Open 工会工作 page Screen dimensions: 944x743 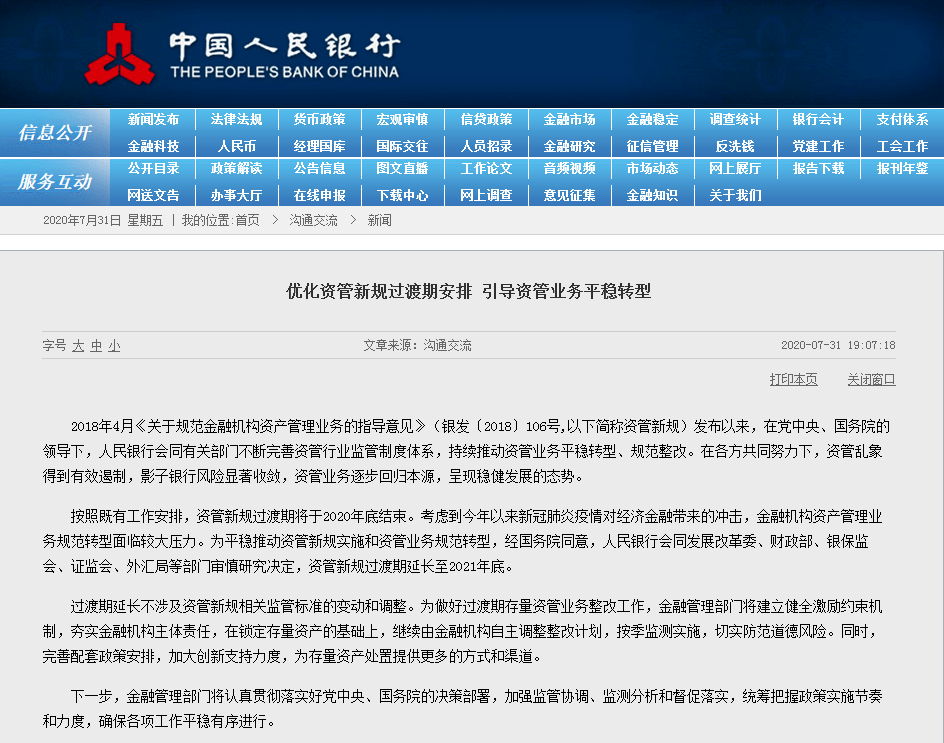902,146
